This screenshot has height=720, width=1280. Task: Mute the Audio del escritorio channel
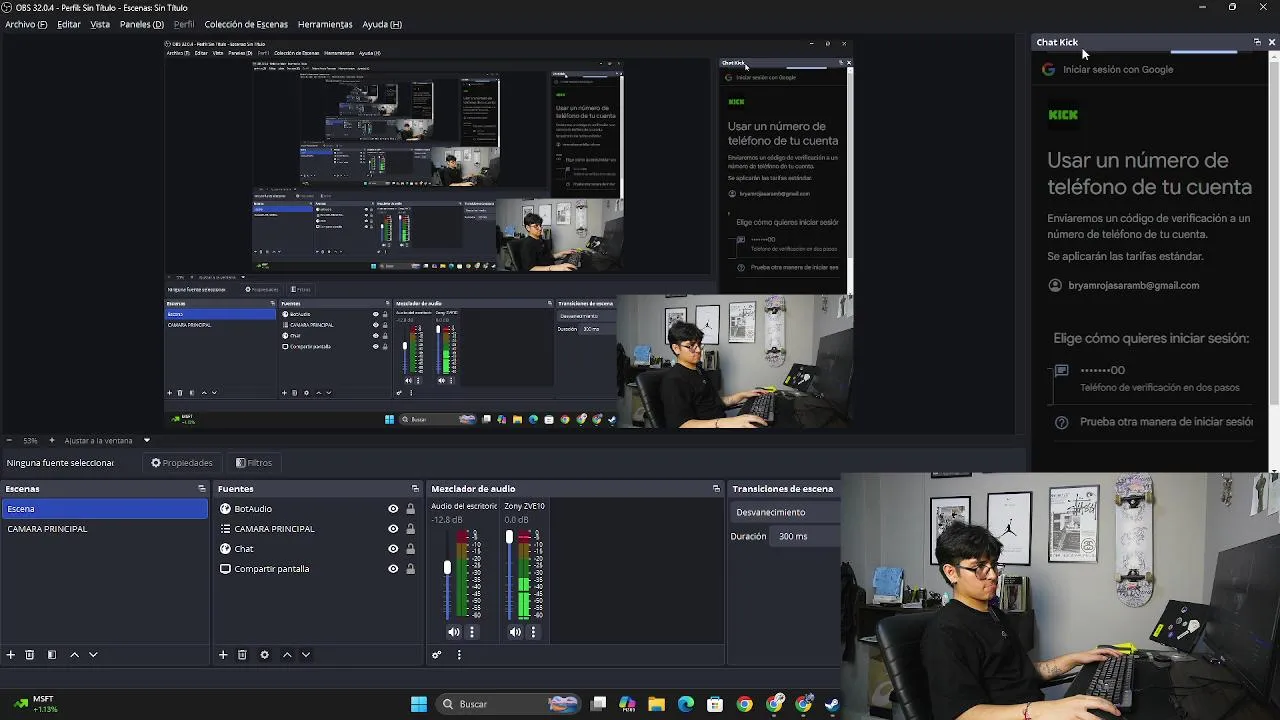click(454, 632)
